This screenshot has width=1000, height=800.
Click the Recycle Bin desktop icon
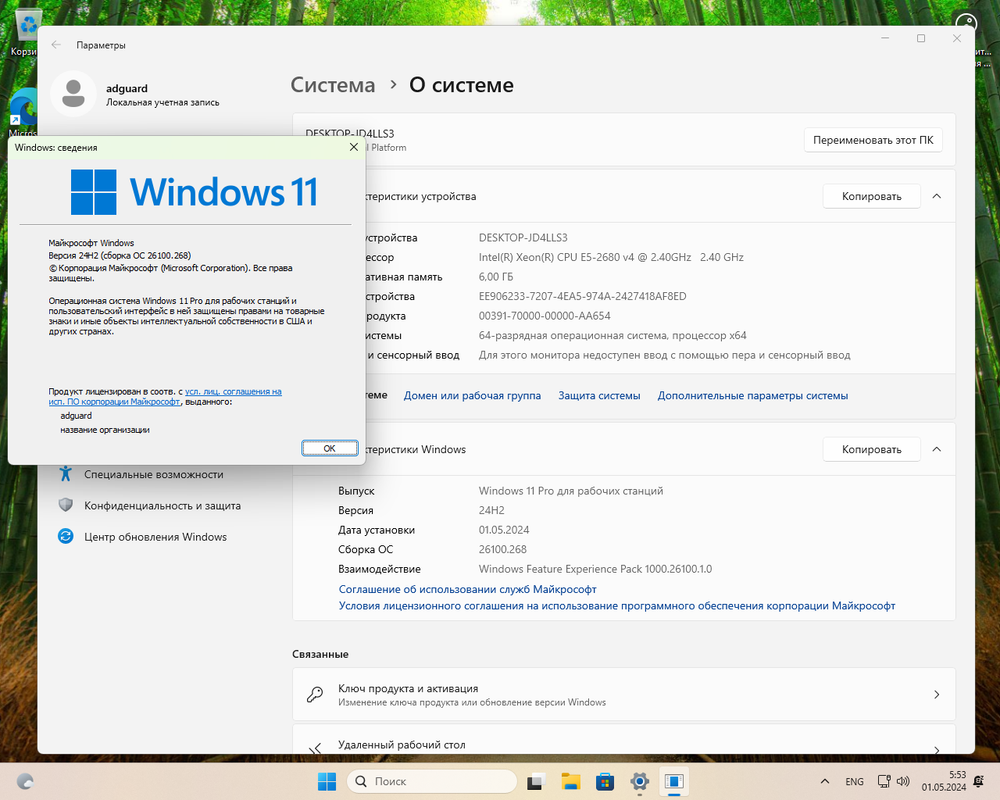(x=24, y=33)
